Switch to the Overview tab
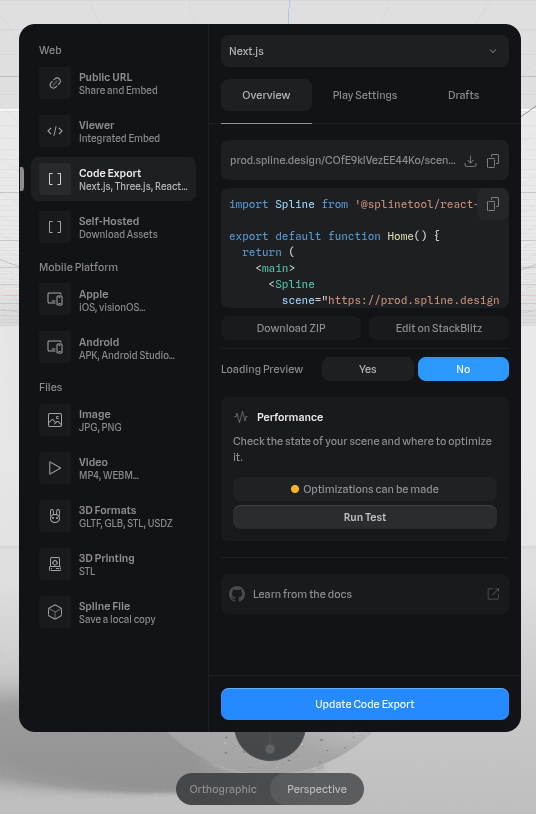 266,95
